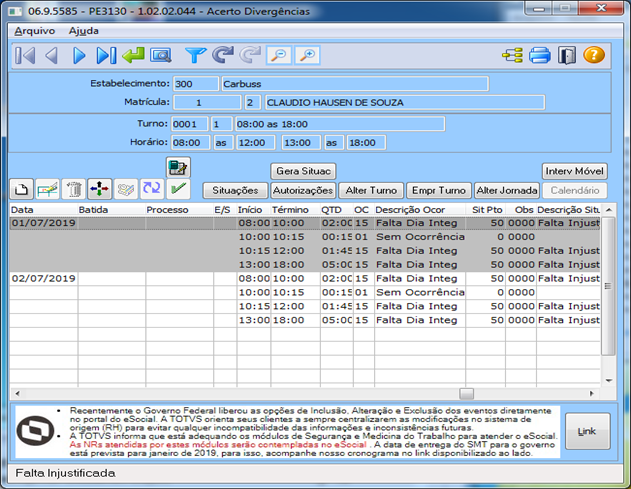Viewport: 631px width, 489px height.
Task: Open the Ajuda menu
Action: [83, 31]
